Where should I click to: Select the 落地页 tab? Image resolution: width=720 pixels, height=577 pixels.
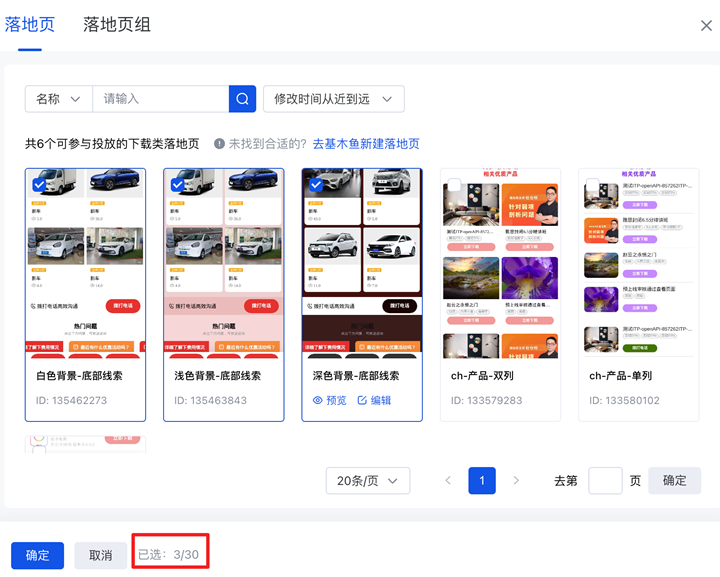pyautogui.click(x=29, y=25)
